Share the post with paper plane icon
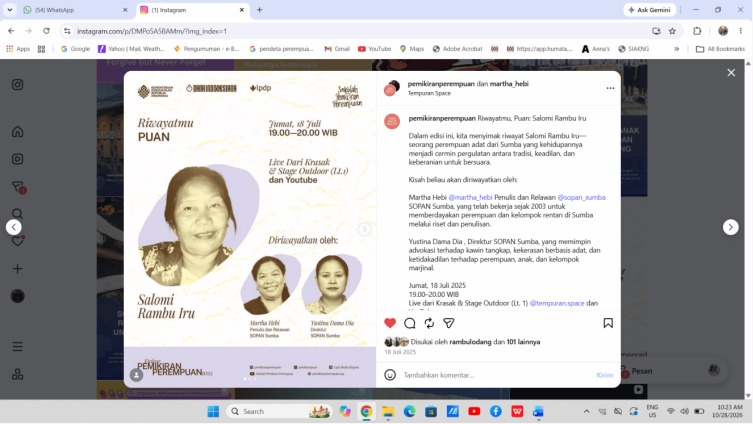753x424 pixels. 449,323
